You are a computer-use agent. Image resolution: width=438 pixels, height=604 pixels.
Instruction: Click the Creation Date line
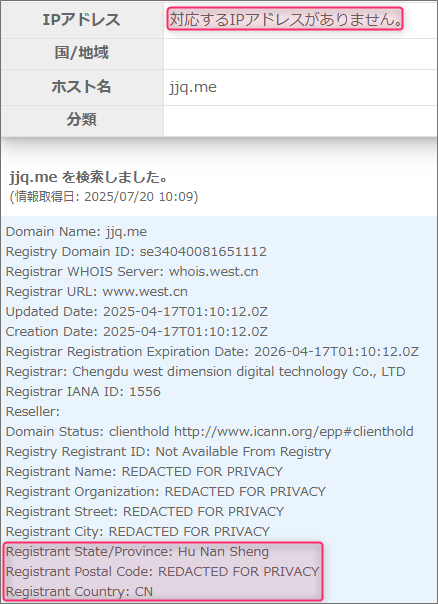coord(136,332)
